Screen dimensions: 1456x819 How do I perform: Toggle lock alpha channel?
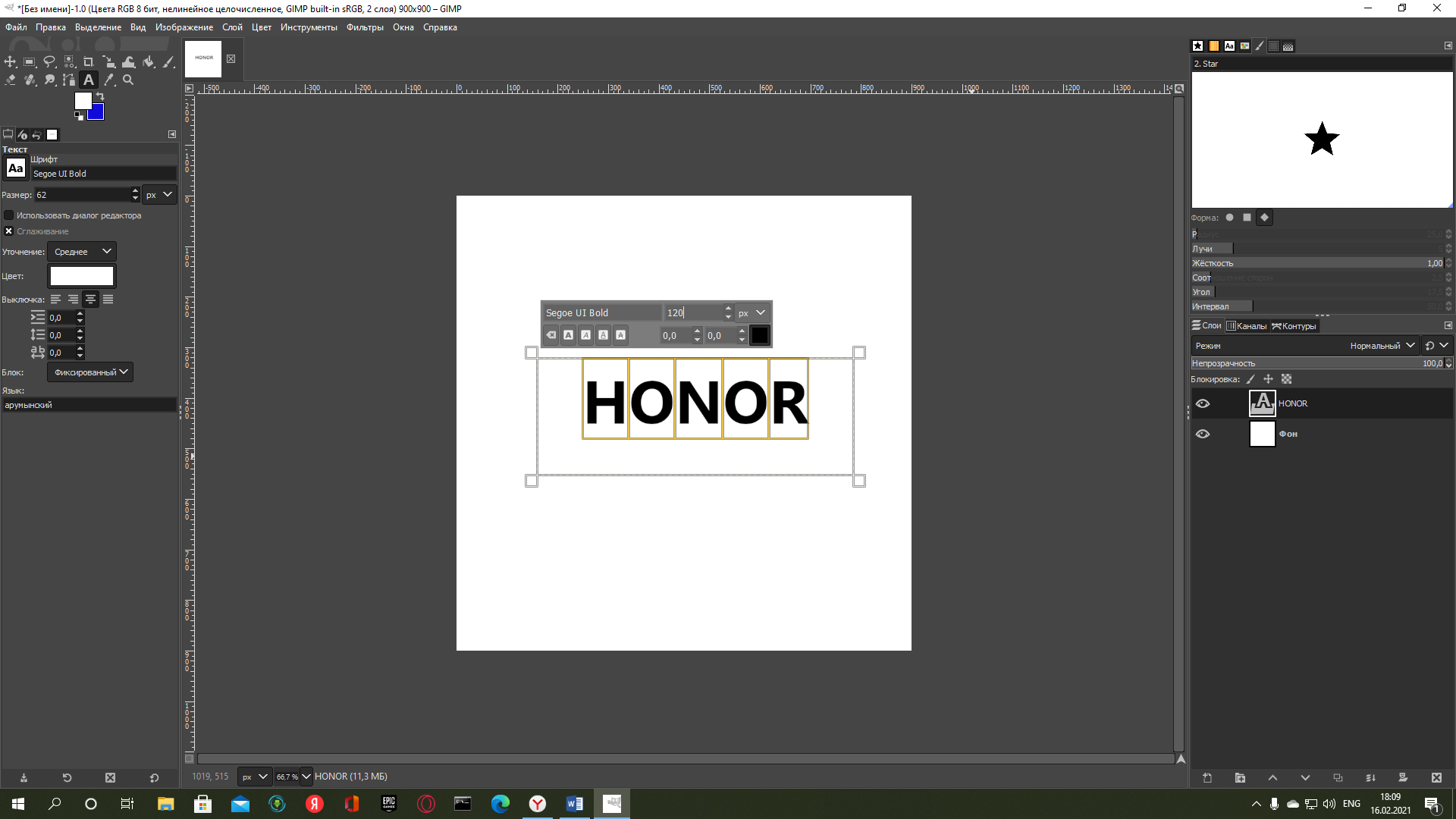[x=1286, y=379]
